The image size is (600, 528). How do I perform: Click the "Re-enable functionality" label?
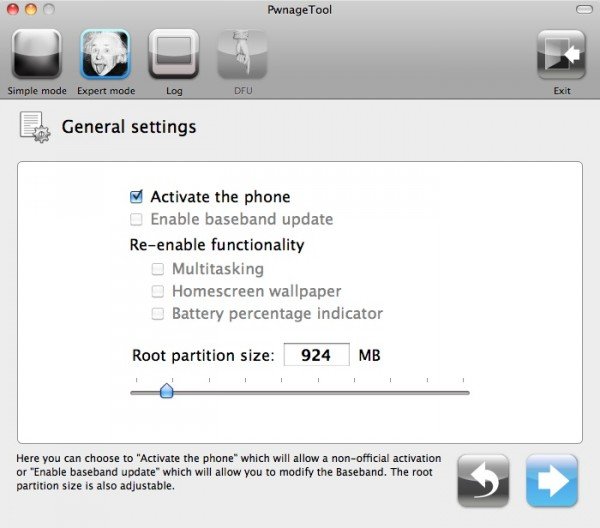pos(217,244)
